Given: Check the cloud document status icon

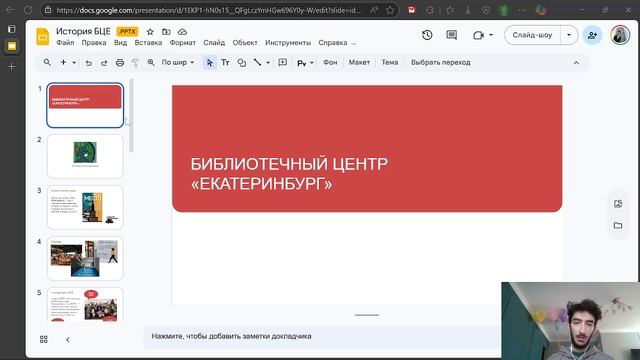Looking at the screenshot, I should 182,32.
